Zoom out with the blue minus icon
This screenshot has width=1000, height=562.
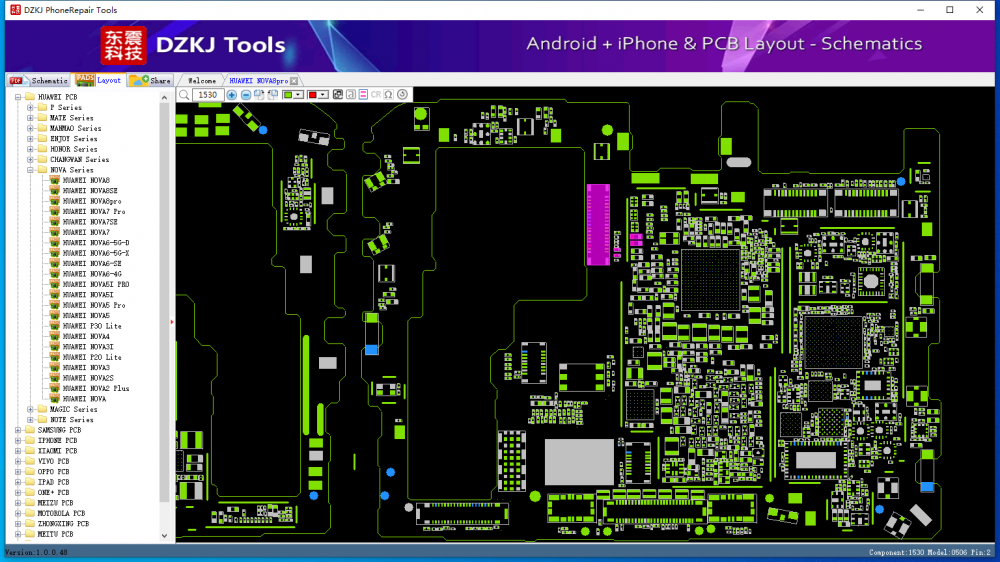pyautogui.click(x=246, y=95)
